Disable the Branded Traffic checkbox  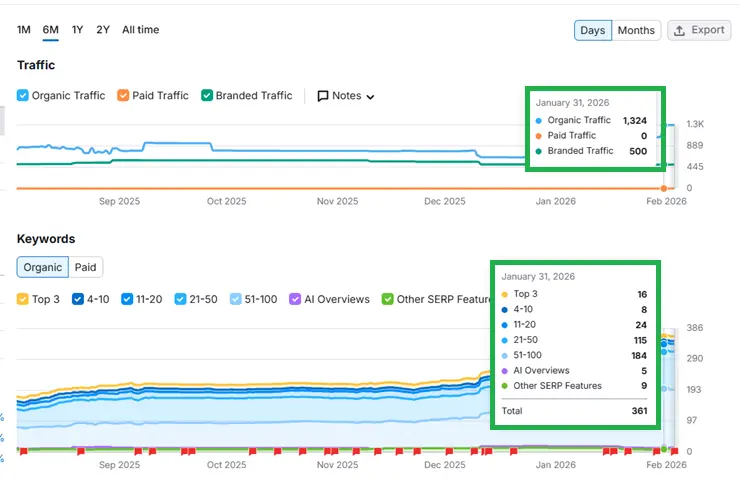pyautogui.click(x=207, y=96)
